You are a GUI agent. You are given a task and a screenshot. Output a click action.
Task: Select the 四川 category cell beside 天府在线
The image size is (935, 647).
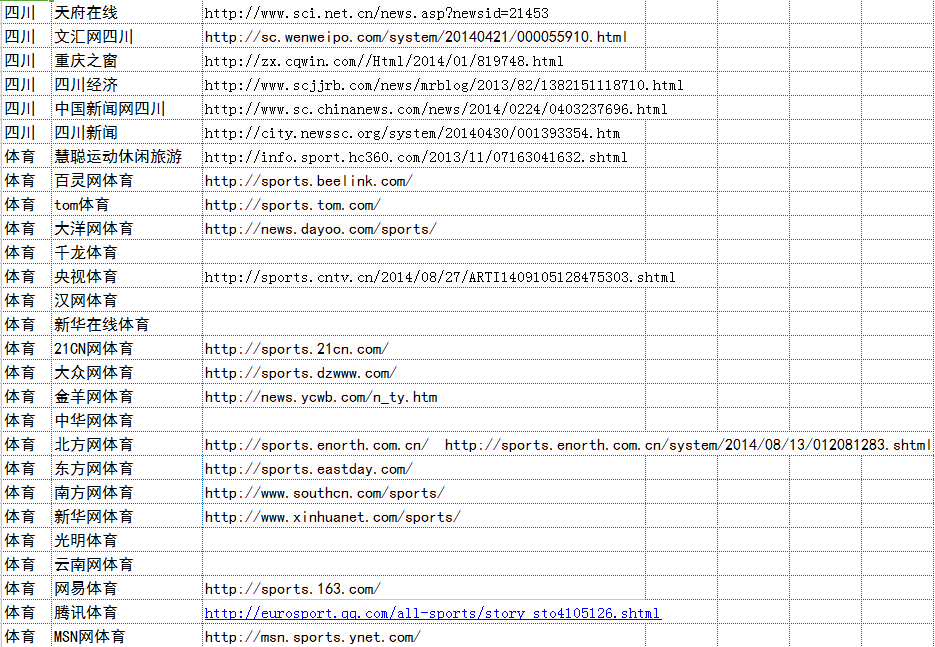[26, 13]
